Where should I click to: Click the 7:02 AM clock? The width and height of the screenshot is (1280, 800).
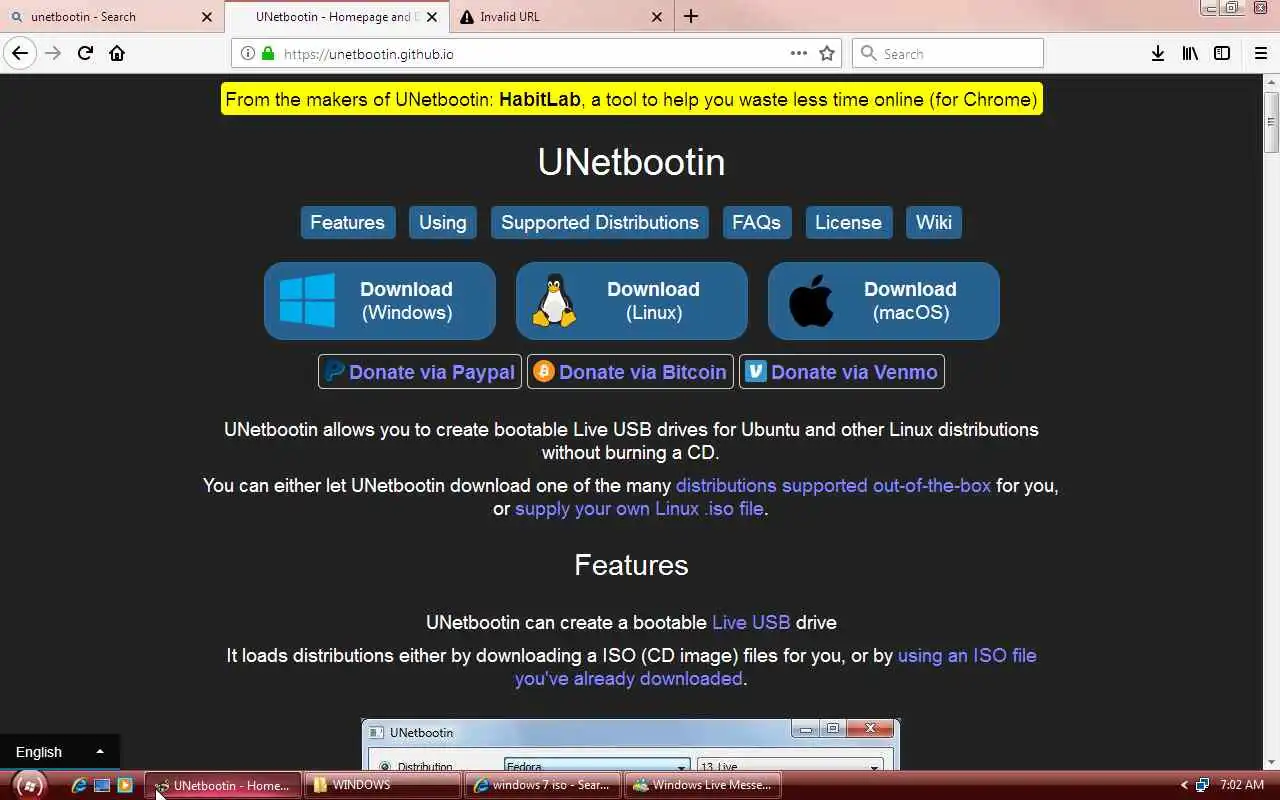click(x=1242, y=785)
